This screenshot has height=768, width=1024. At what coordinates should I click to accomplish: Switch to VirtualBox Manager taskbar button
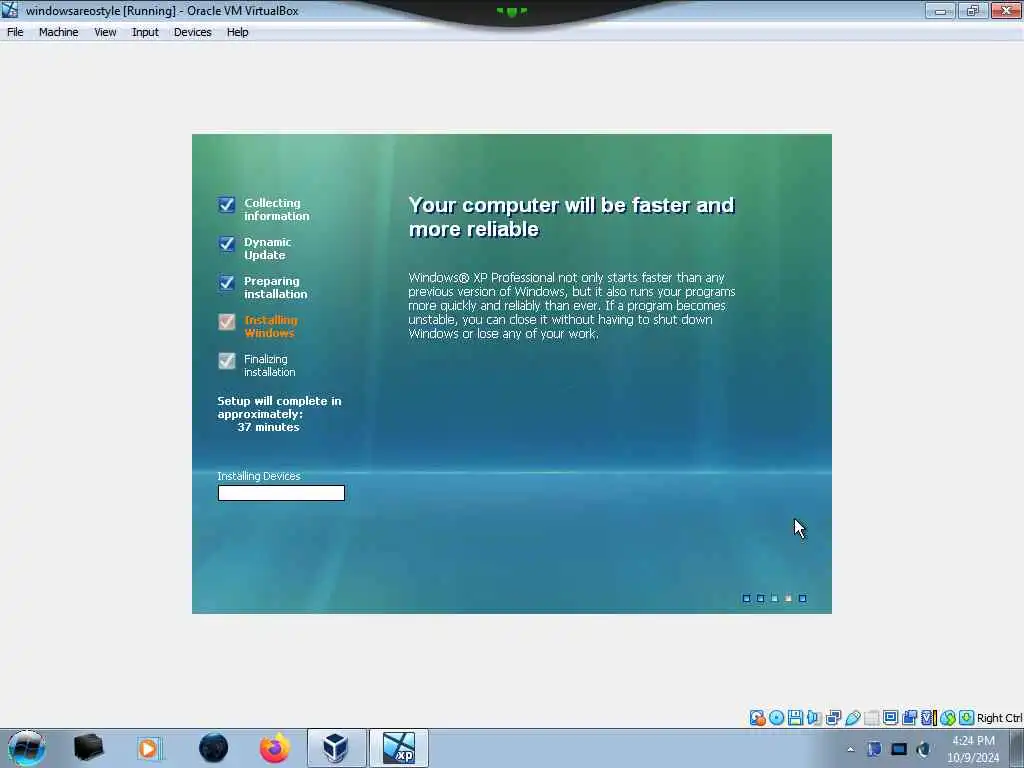tap(336, 748)
